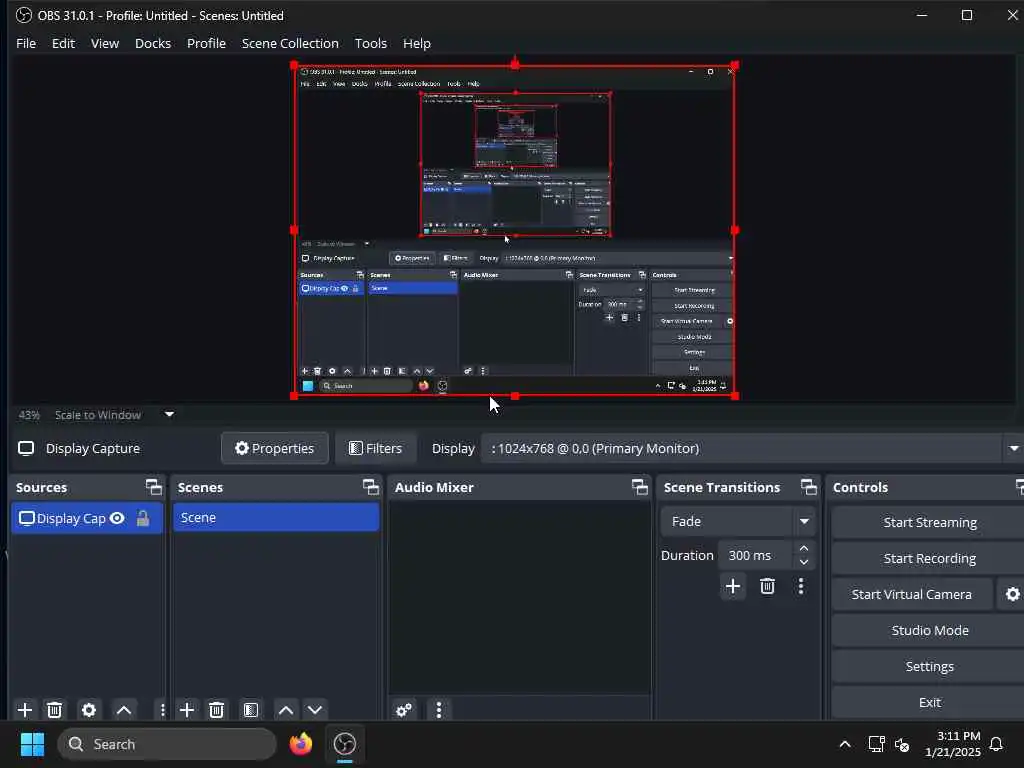1024x768 pixels.
Task: Open the network icon in system tray
Action: coord(876,744)
